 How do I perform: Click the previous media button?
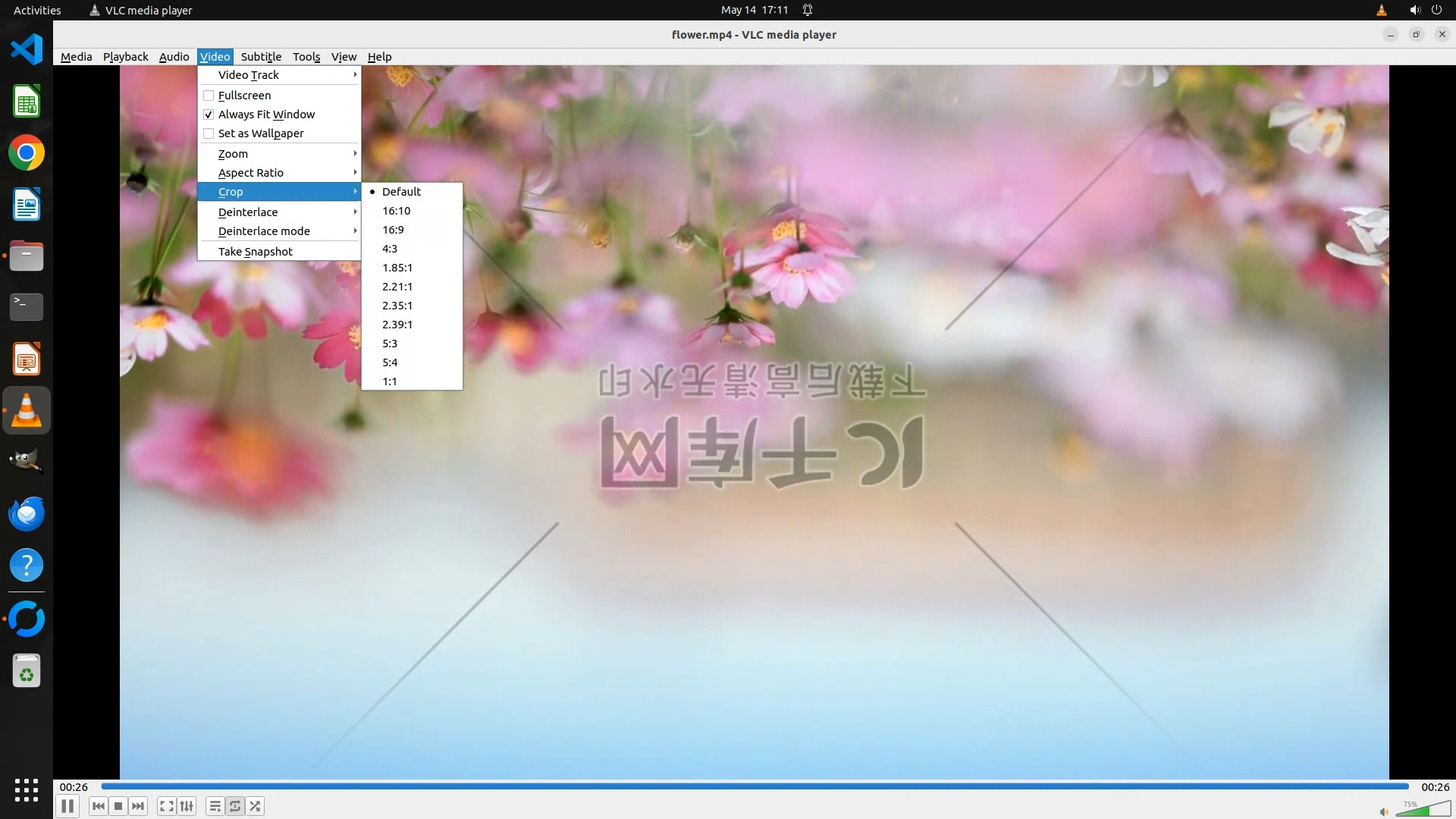click(x=98, y=806)
